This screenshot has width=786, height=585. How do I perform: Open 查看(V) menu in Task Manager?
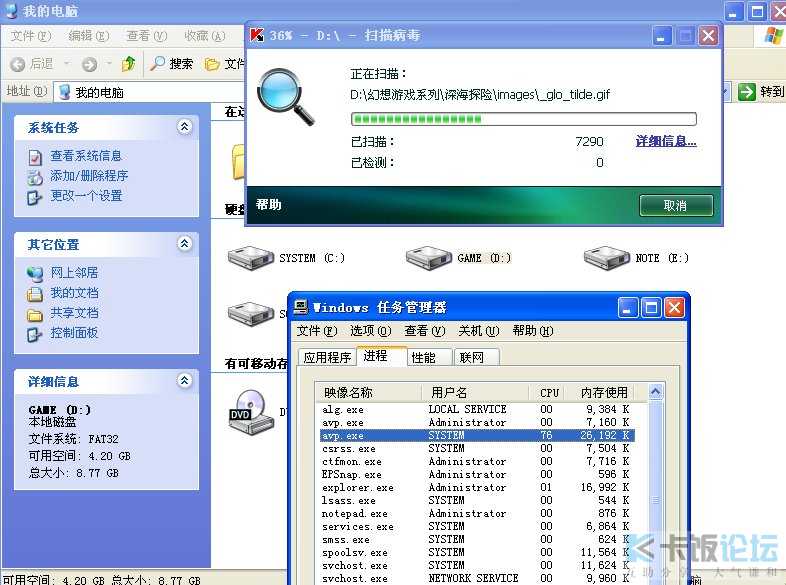(425, 331)
